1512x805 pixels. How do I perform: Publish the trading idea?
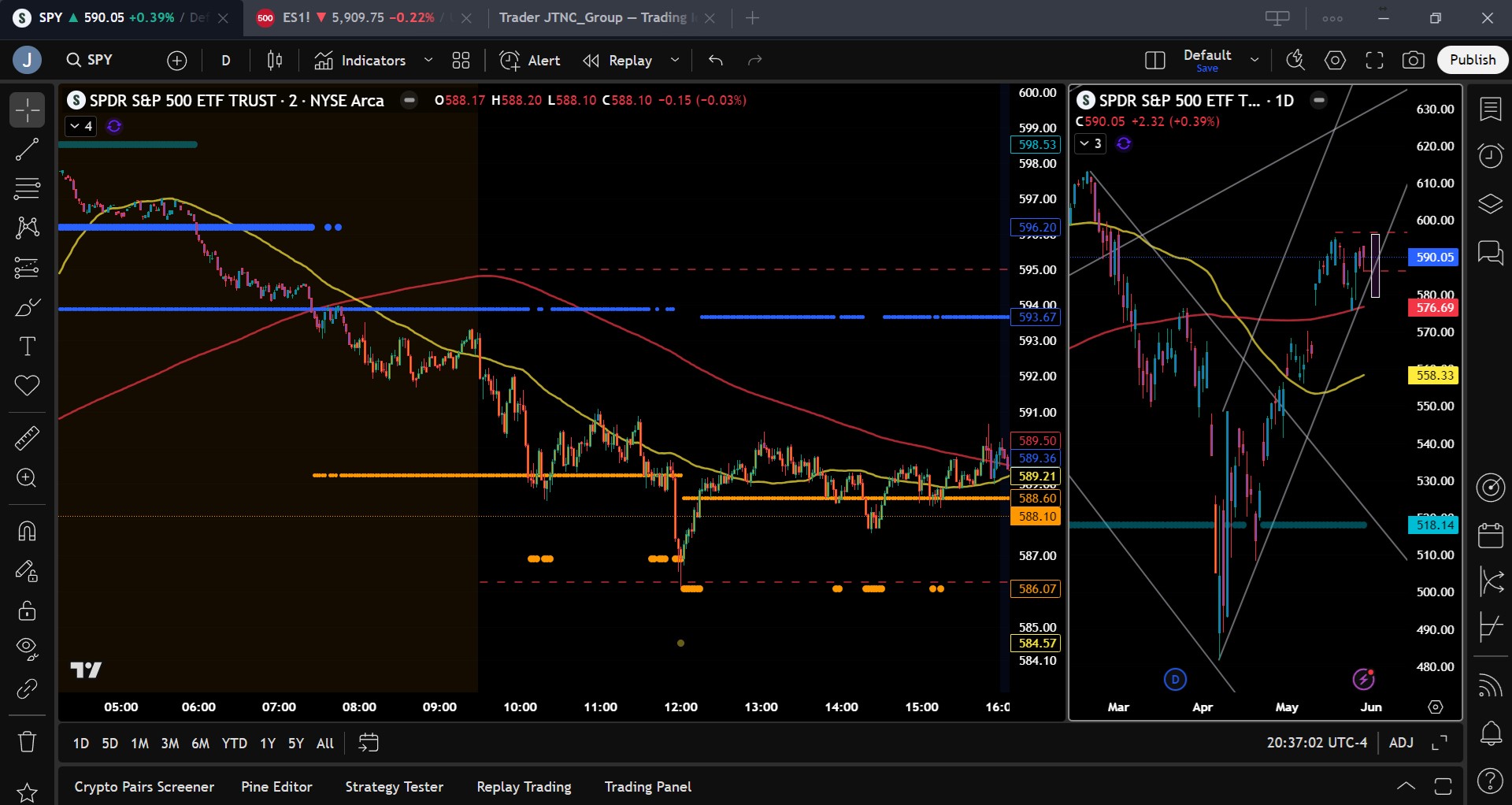(1473, 60)
